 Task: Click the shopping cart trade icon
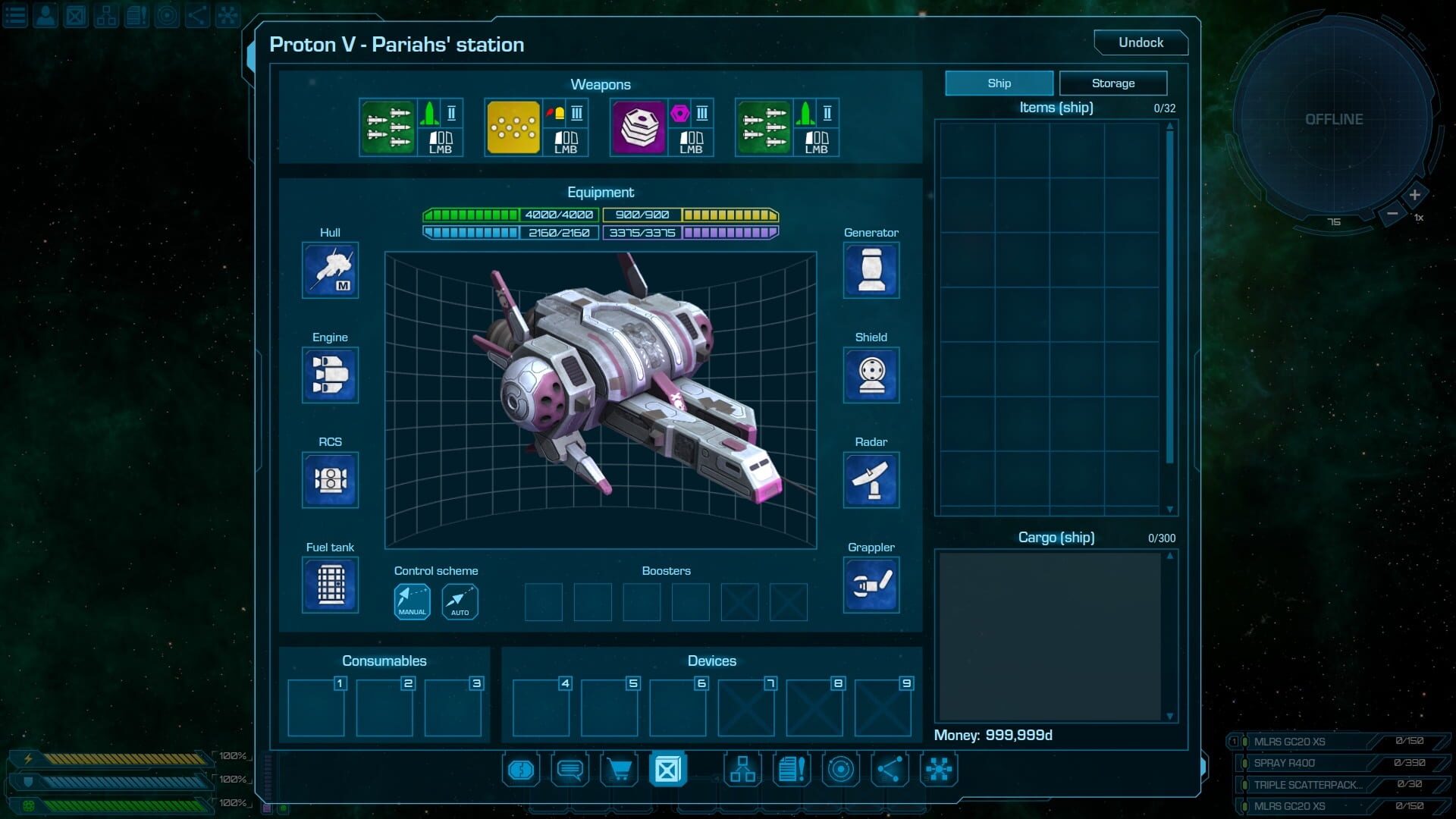pyautogui.click(x=620, y=770)
